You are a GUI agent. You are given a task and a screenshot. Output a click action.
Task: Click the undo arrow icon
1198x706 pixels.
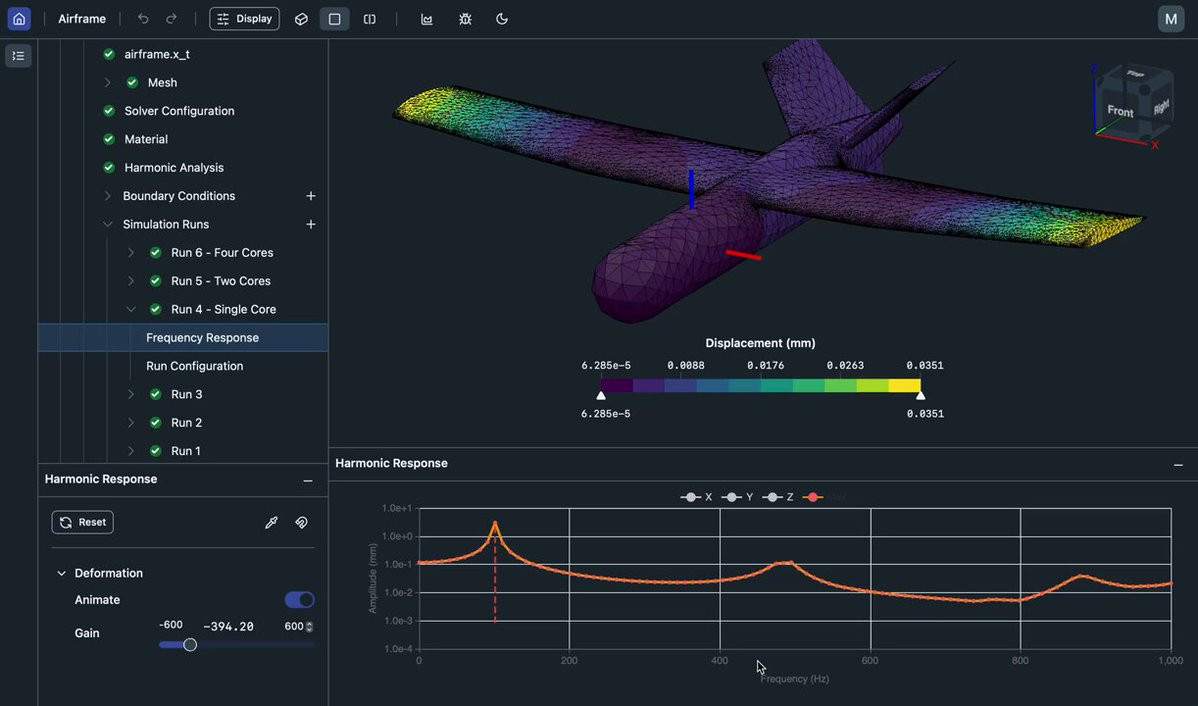[x=143, y=19]
